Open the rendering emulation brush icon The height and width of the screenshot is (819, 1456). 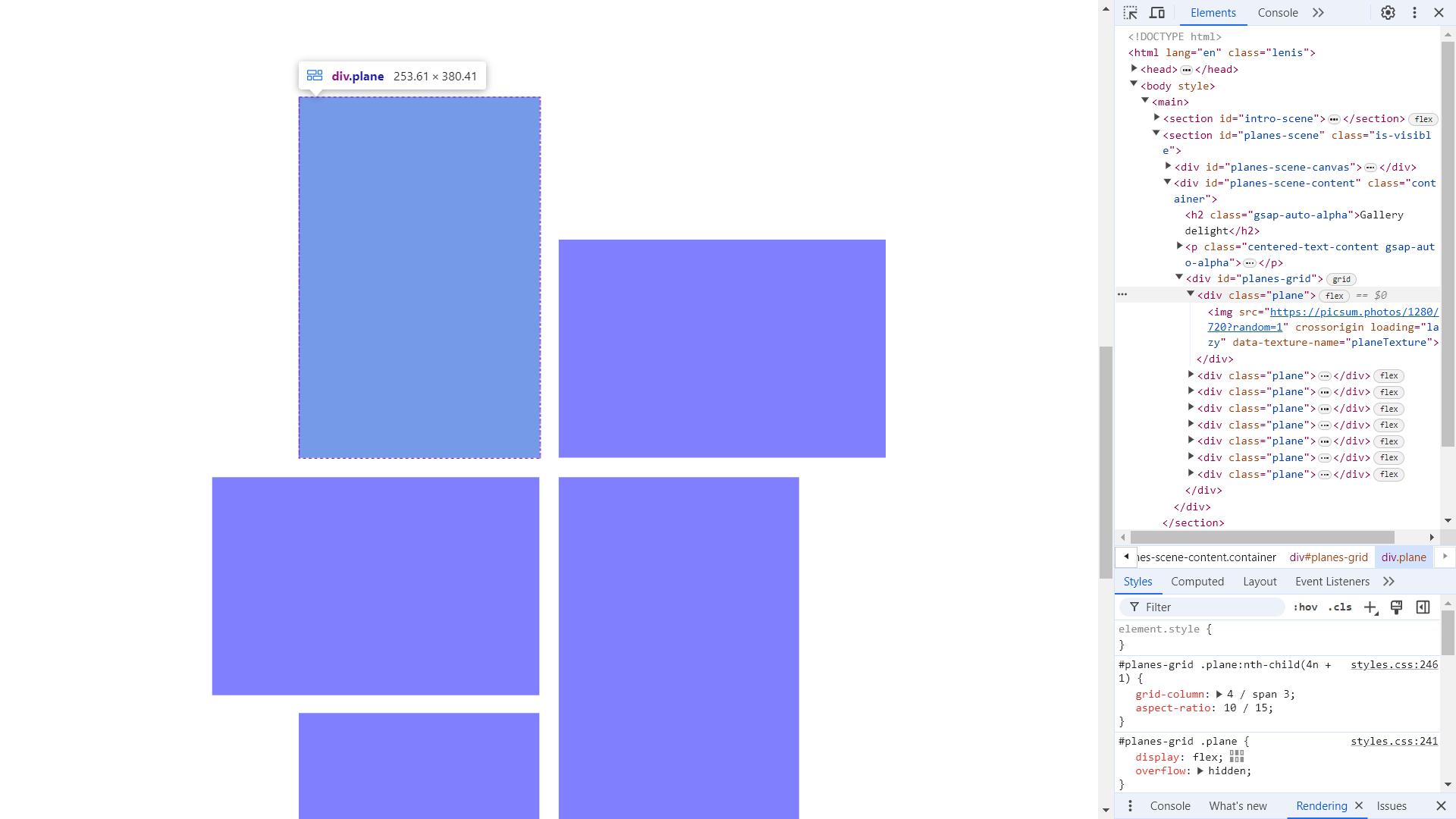(1396, 607)
